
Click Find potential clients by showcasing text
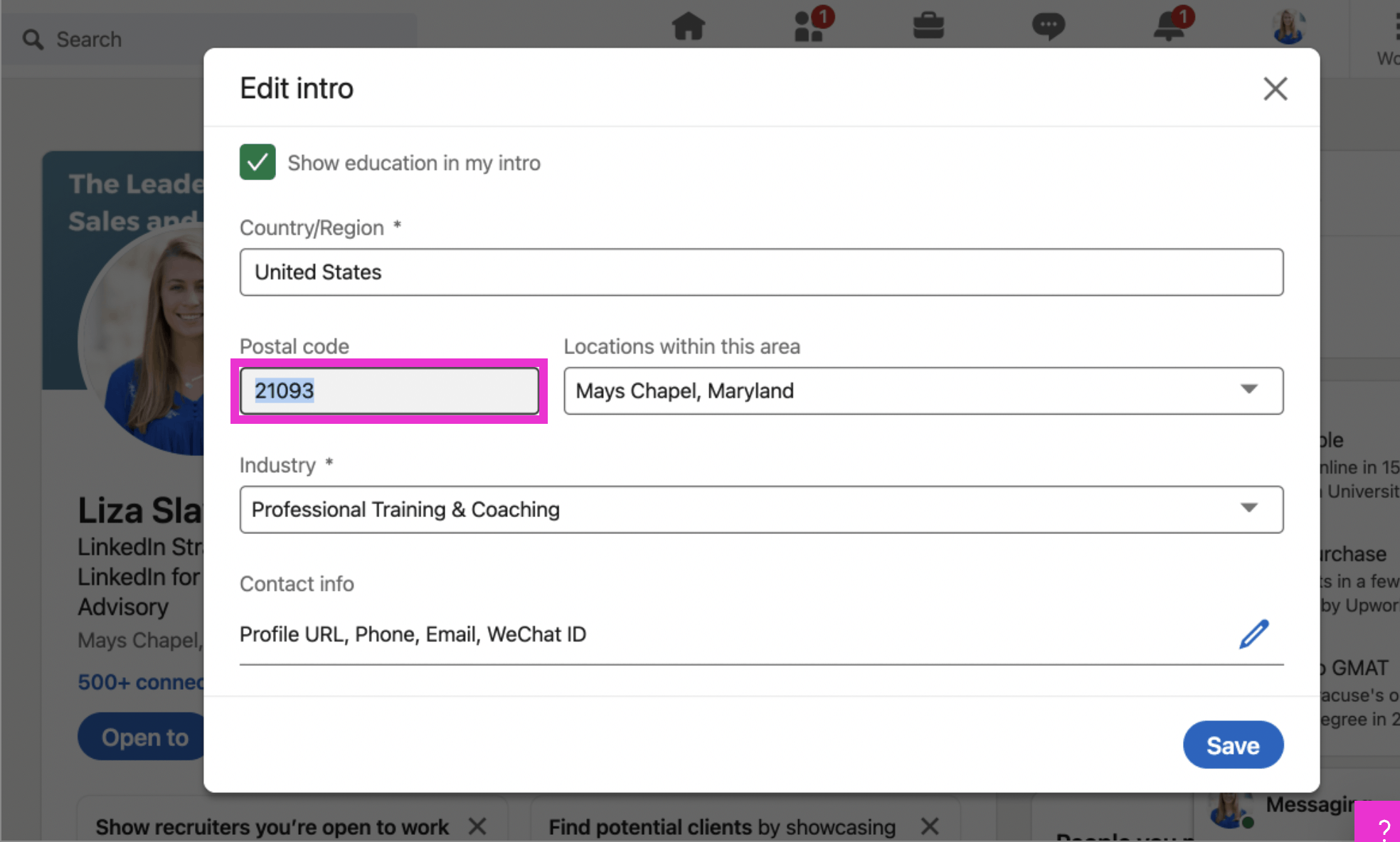click(721, 826)
